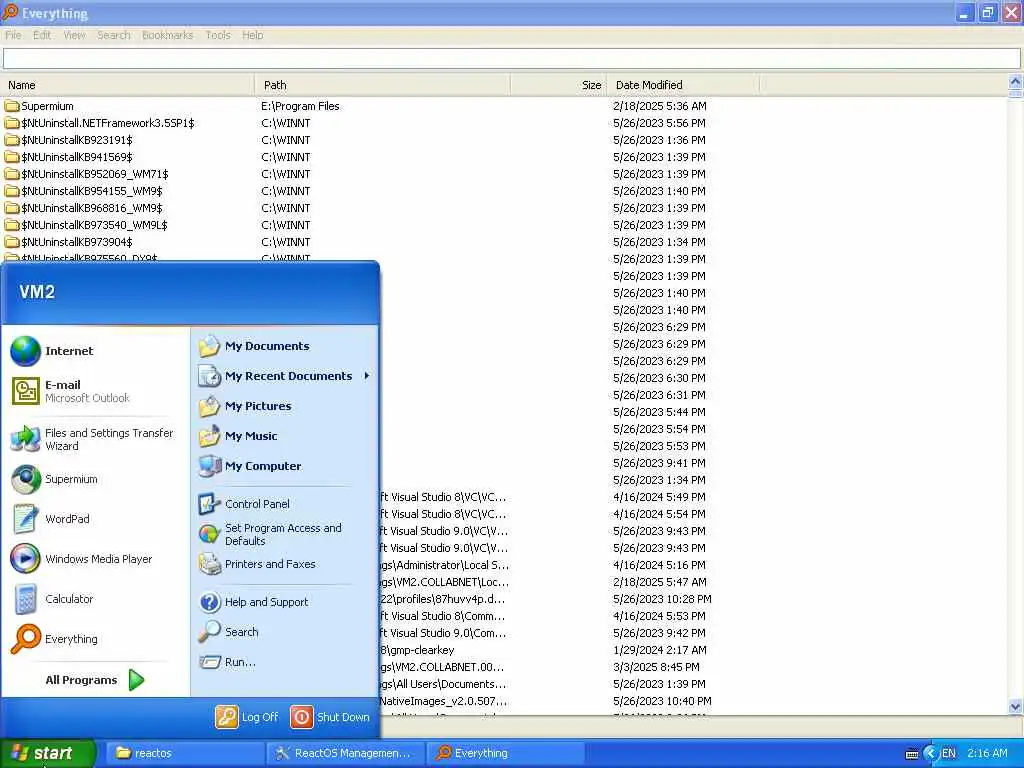The image size is (1024, 768).
Task: Open the Search menu
Action: pos(114,35)
